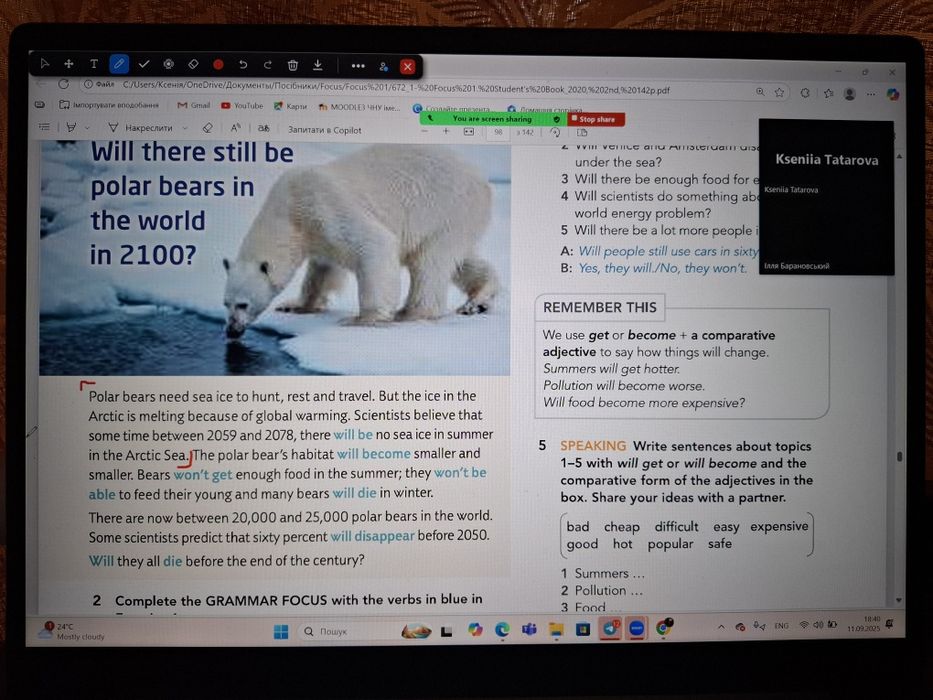Open Telegram from the taskbar
Screen dimensions: 933x700
coord(610,629)
